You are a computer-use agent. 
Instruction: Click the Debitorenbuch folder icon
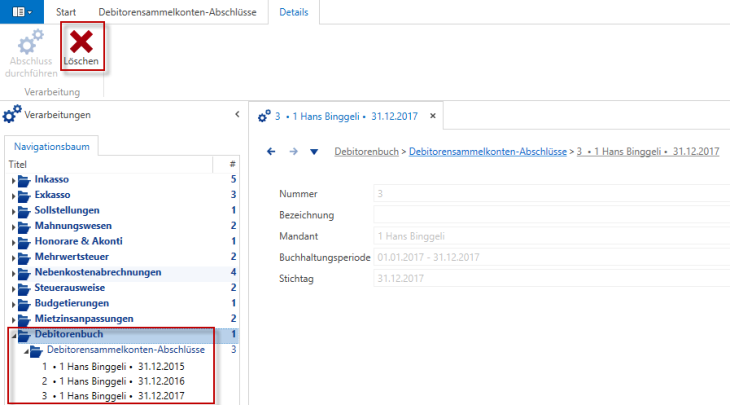24,335
